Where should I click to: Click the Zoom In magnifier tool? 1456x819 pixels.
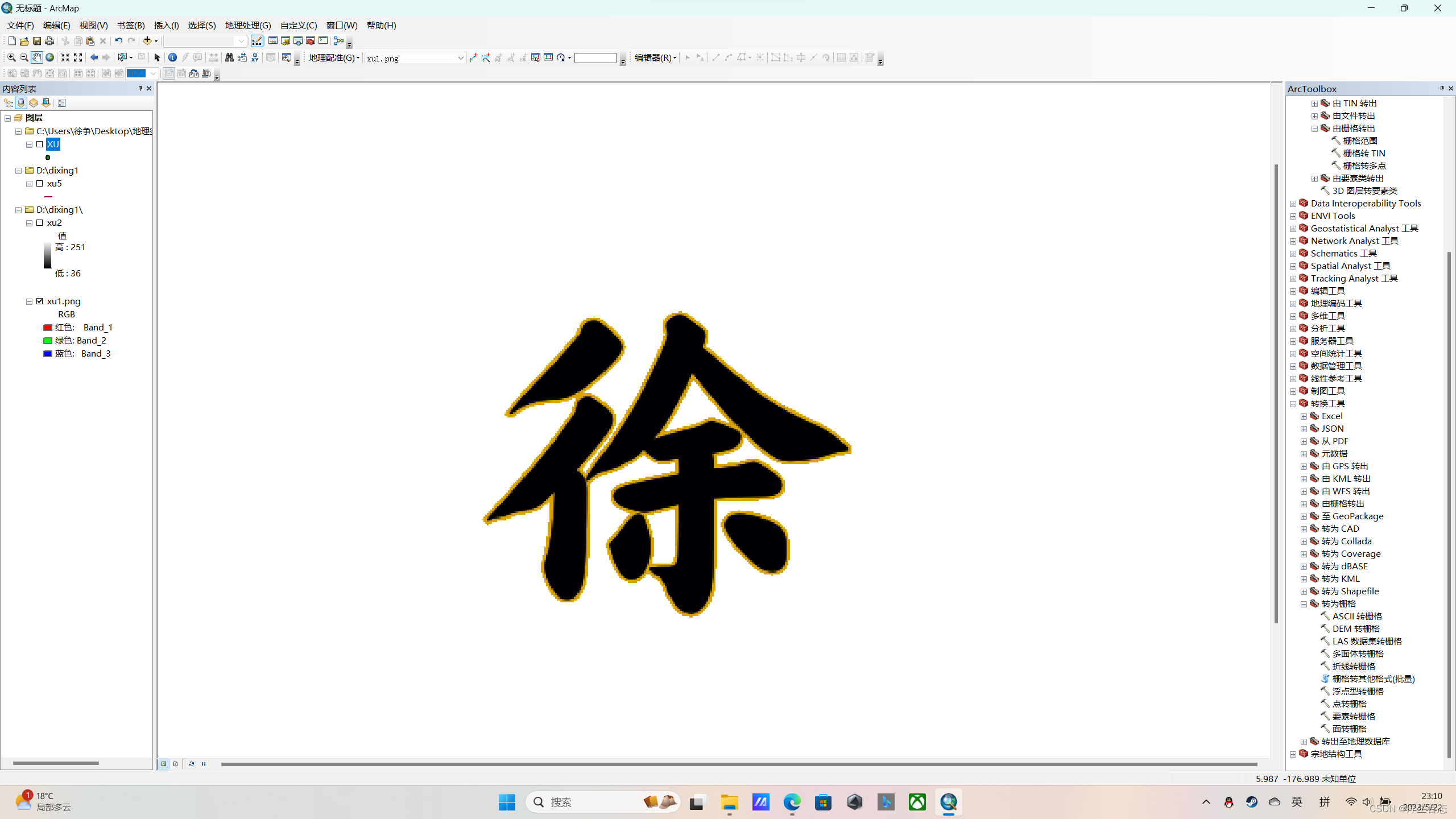pyautogui.click(x=11, y=57)
